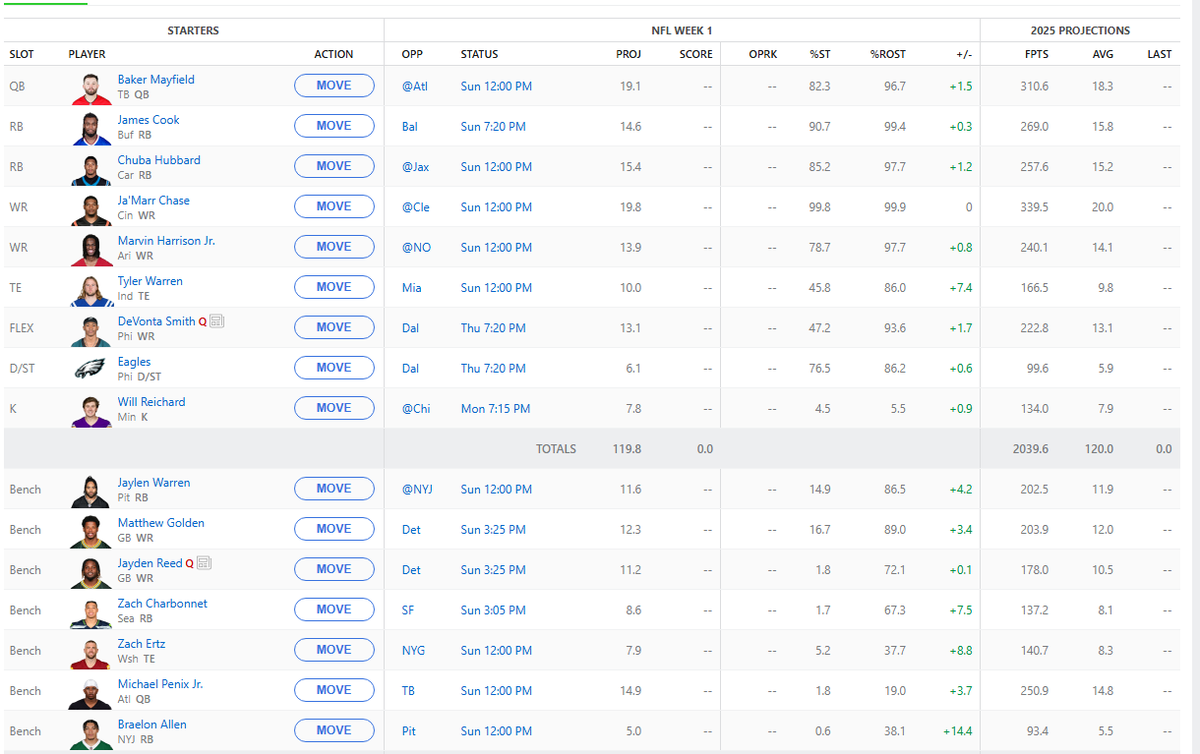Open Ja'Marr Chase player link
Viewport: 1200px width, 754px height.
[154, 200]
